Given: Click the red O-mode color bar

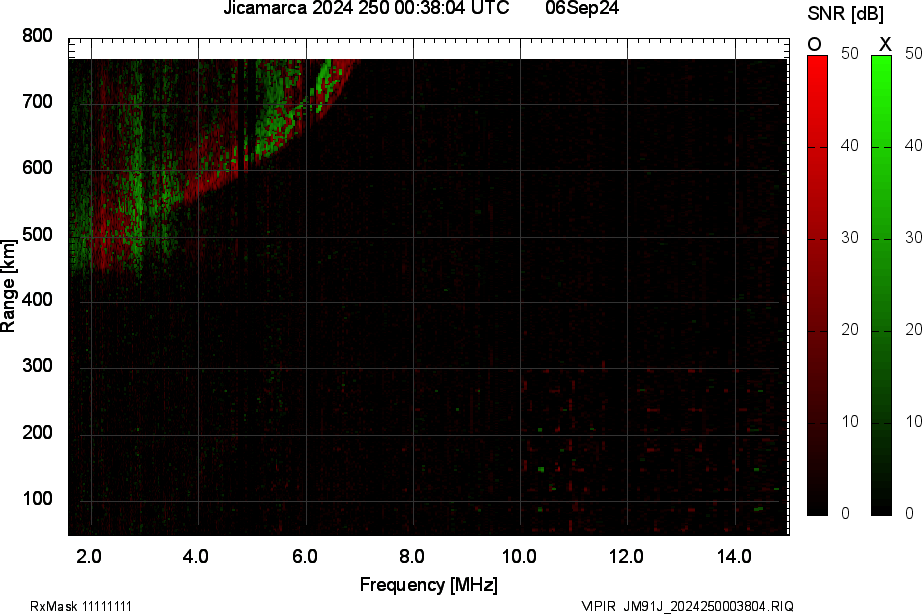Looking at the screenshot, I should point(817,286).
